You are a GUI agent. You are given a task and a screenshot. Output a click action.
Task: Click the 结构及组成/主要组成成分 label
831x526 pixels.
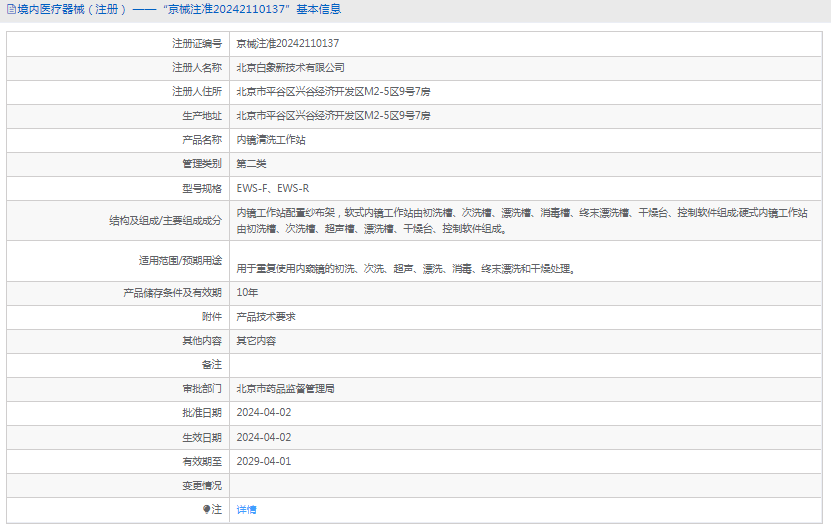(x=165, y=221)
